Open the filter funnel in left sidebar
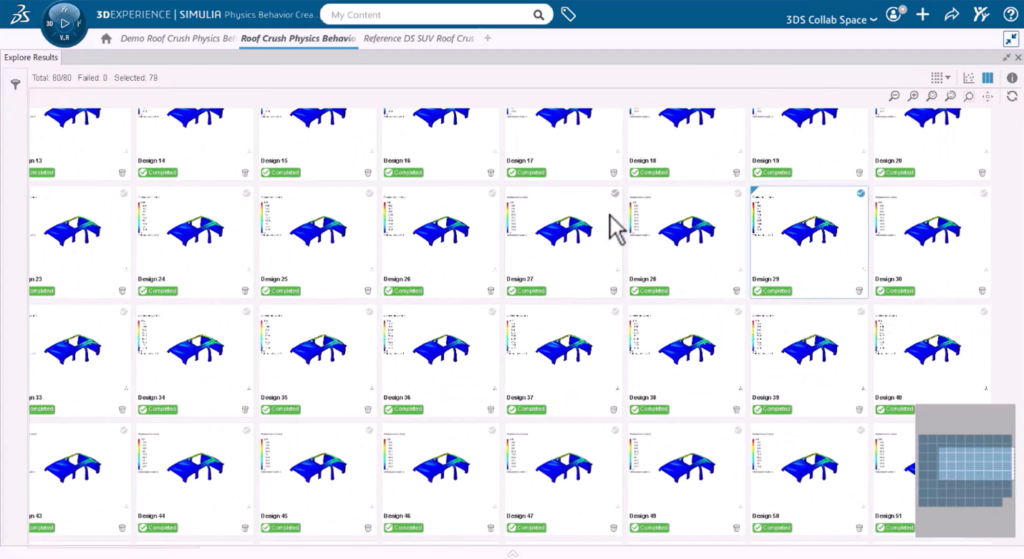Viewport: 1024px width, 559px height. (x=15, y=84)
